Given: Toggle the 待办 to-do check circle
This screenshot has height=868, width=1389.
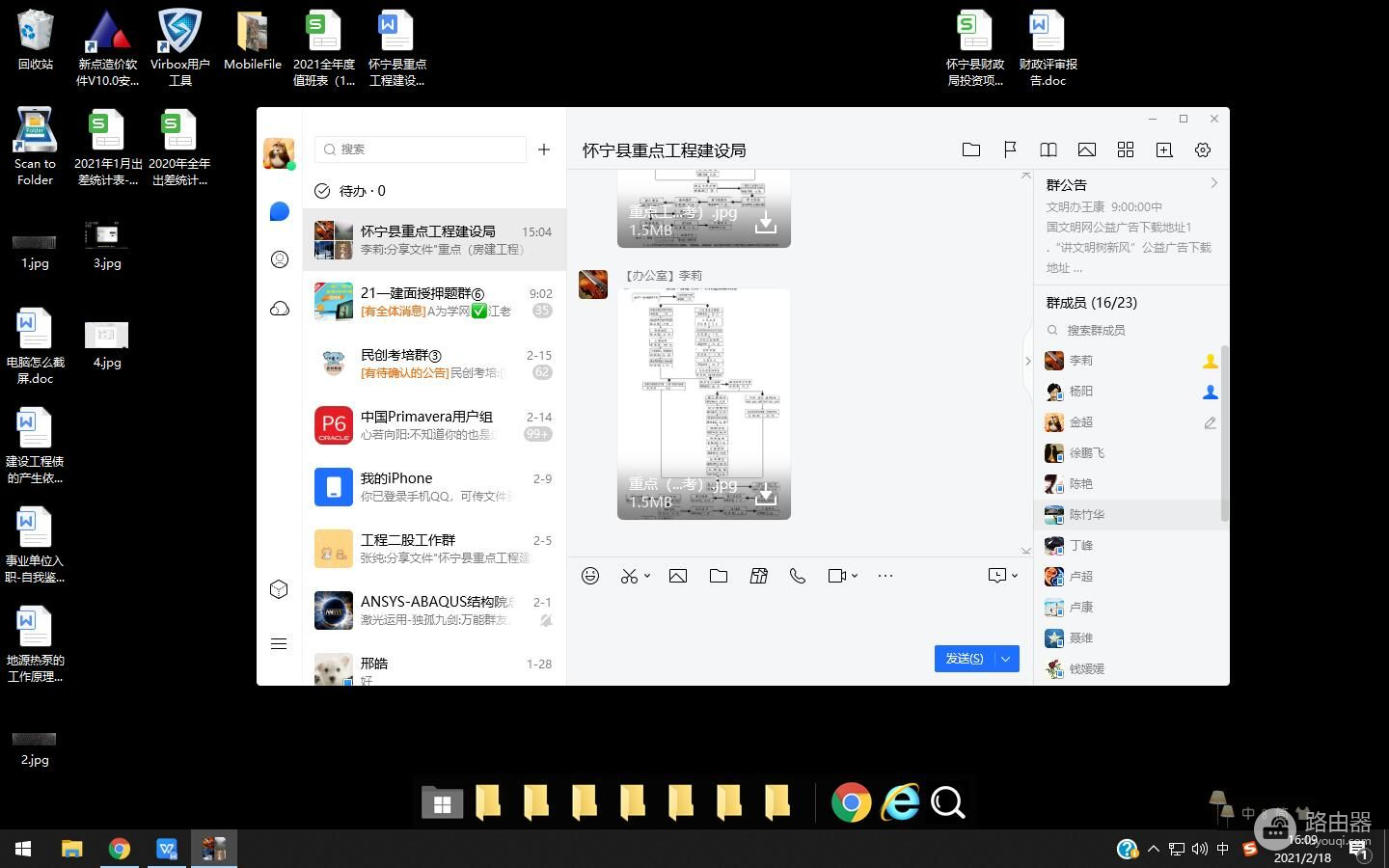Looking at the screenshot, I should 322,191.
